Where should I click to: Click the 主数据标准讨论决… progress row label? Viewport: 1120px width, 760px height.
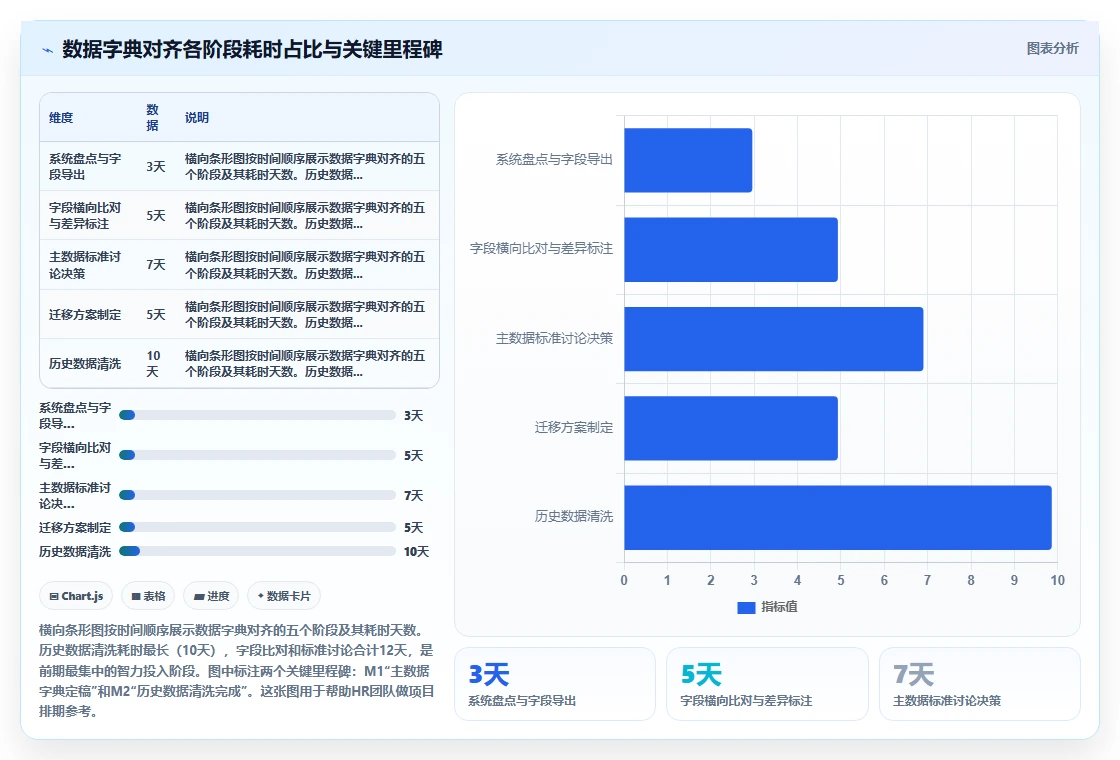[x=75, y=495]
